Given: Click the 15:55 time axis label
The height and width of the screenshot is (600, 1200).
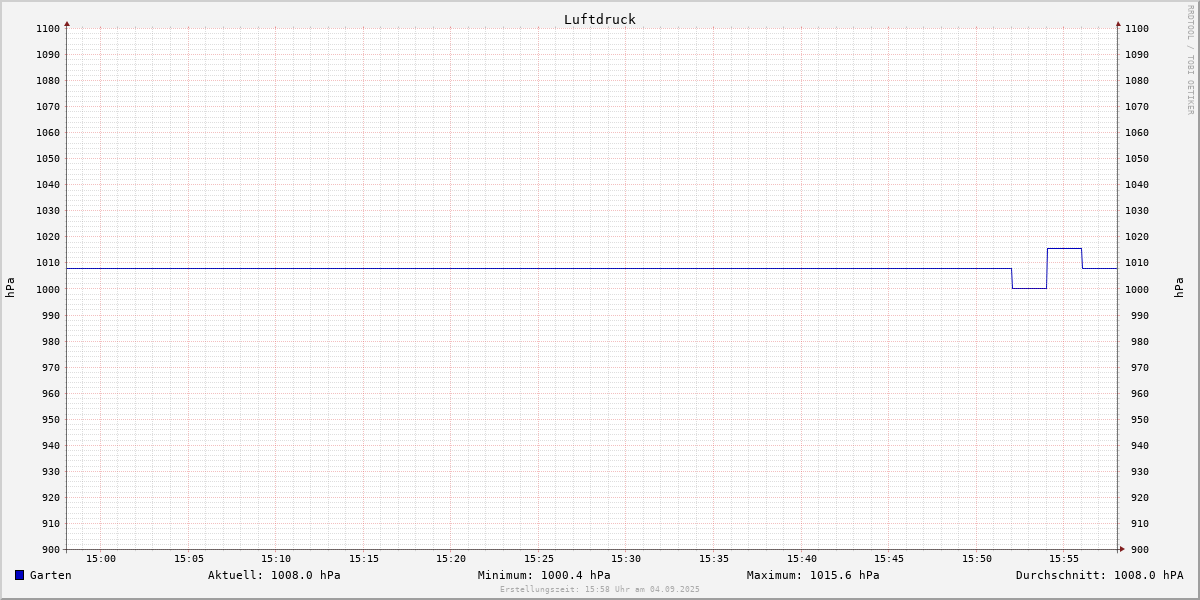Looking at the screenshot, I should tap(1064, 559).
